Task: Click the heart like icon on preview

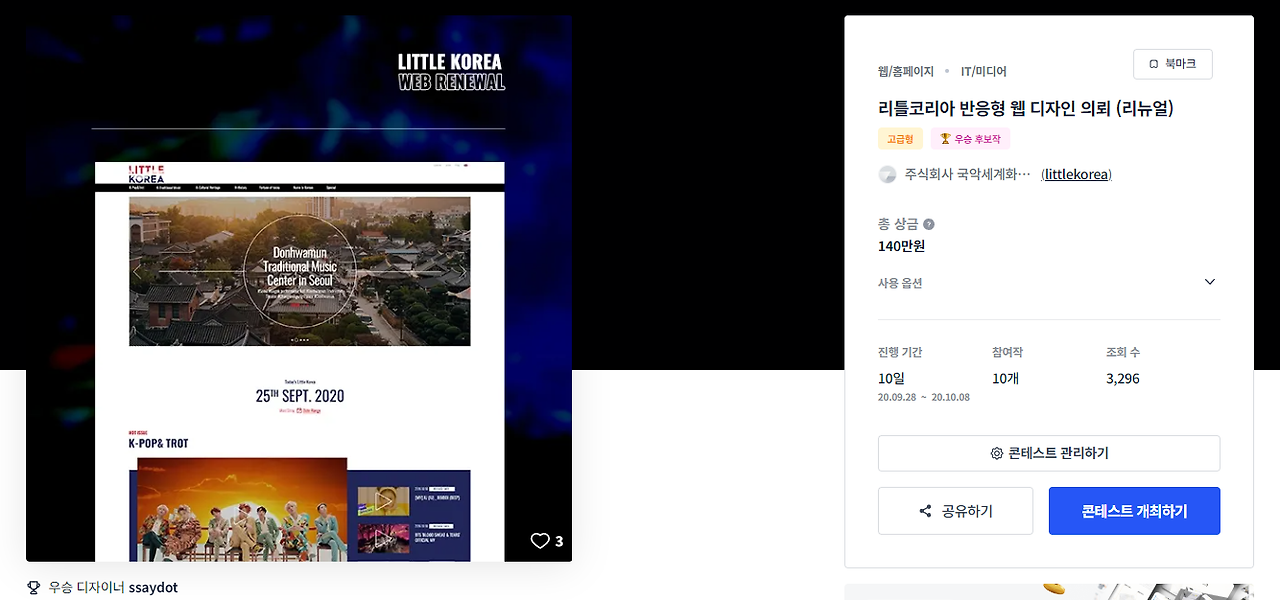Action: click(x=540, y=541)
